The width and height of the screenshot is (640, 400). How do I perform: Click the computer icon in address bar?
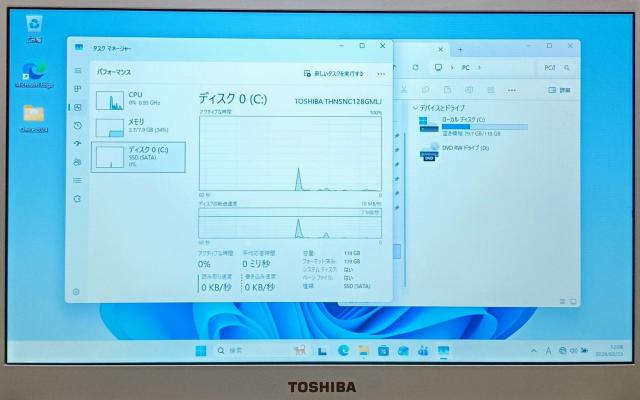438,67
